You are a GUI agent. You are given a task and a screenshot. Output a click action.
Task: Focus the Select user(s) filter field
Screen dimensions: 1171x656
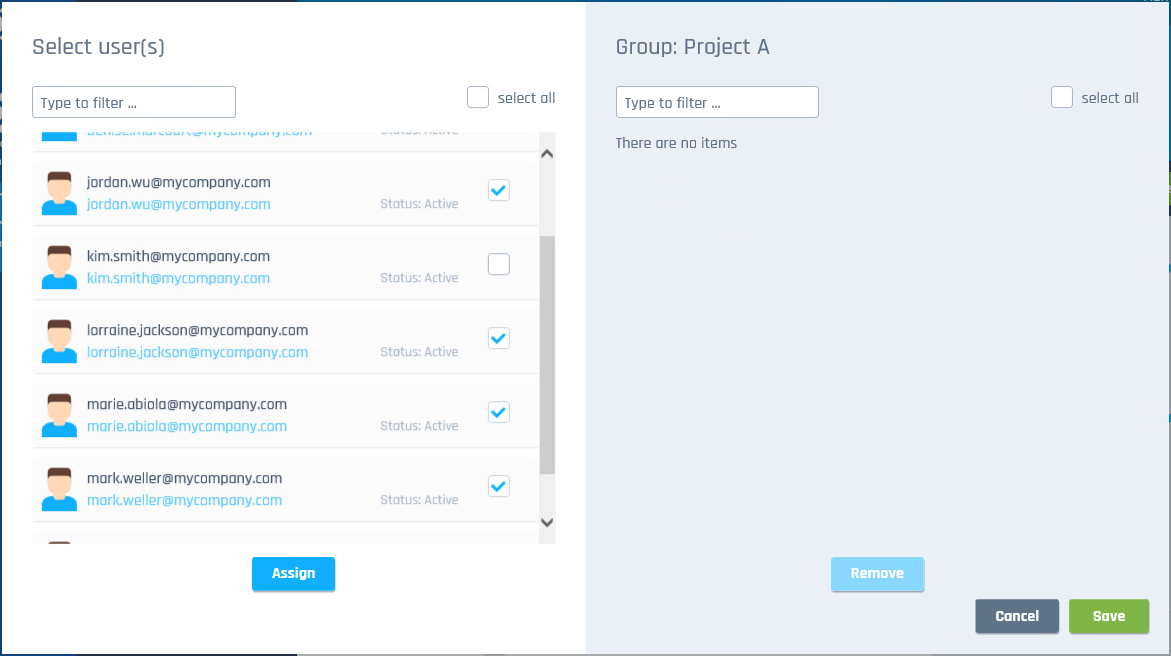pyautogui.click(x=134, y=102)
